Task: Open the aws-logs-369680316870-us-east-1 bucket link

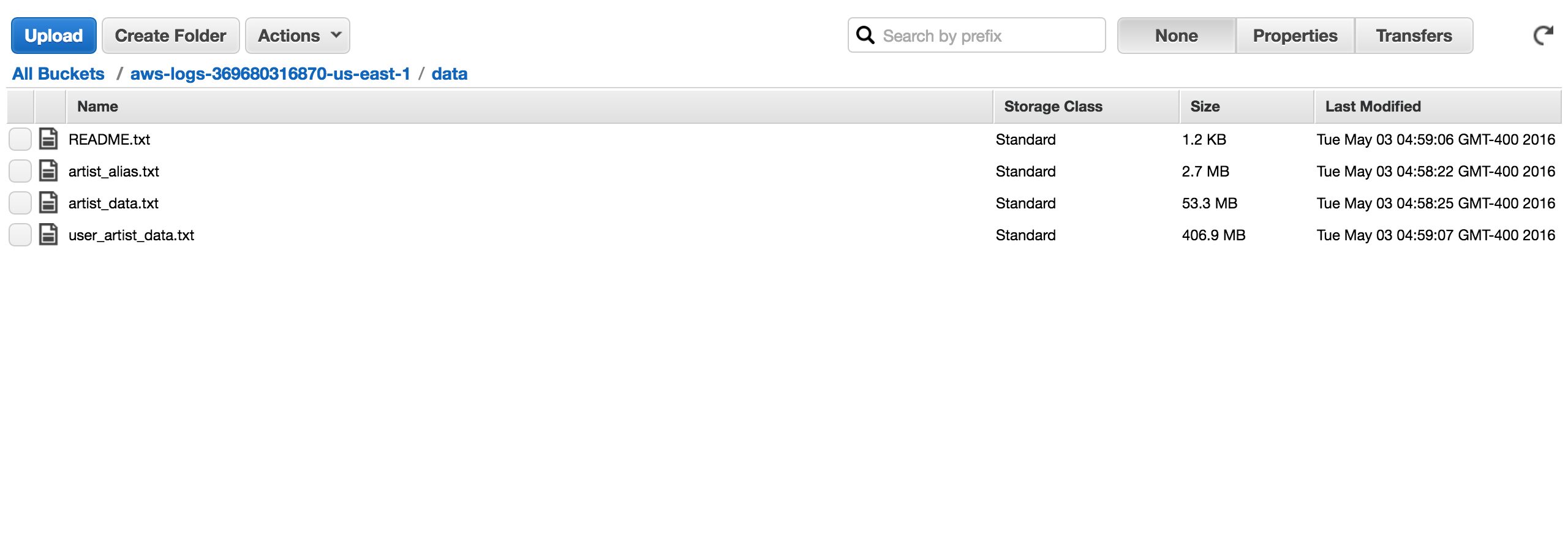Action: (x=270, y=74)
